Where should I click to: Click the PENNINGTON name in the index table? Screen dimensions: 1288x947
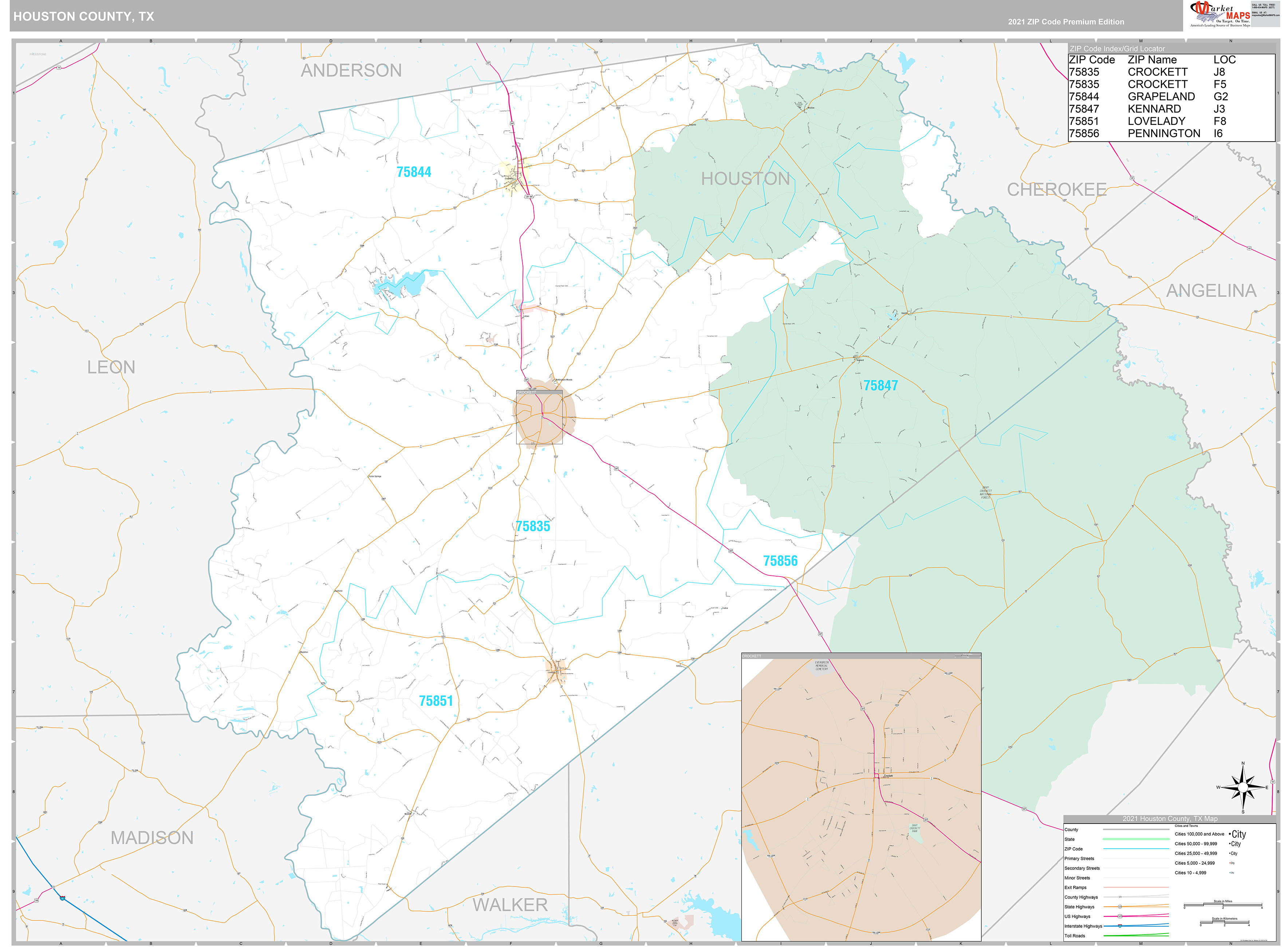[1164, 133]
